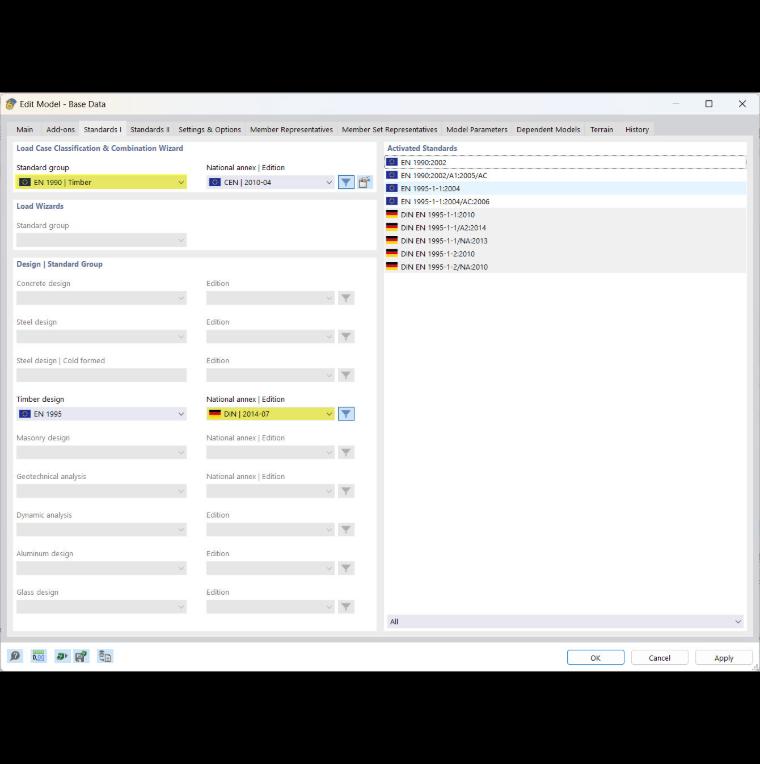Open the Aluminum design dropdown
The width and height of the screenshot is (760, 764).
click(101, 568)
